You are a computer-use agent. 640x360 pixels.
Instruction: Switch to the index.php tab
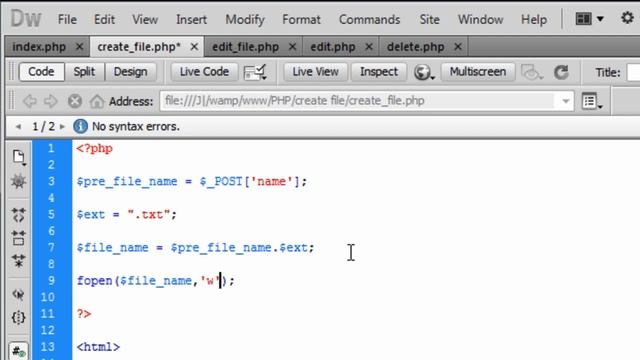[x=39, y=47]
